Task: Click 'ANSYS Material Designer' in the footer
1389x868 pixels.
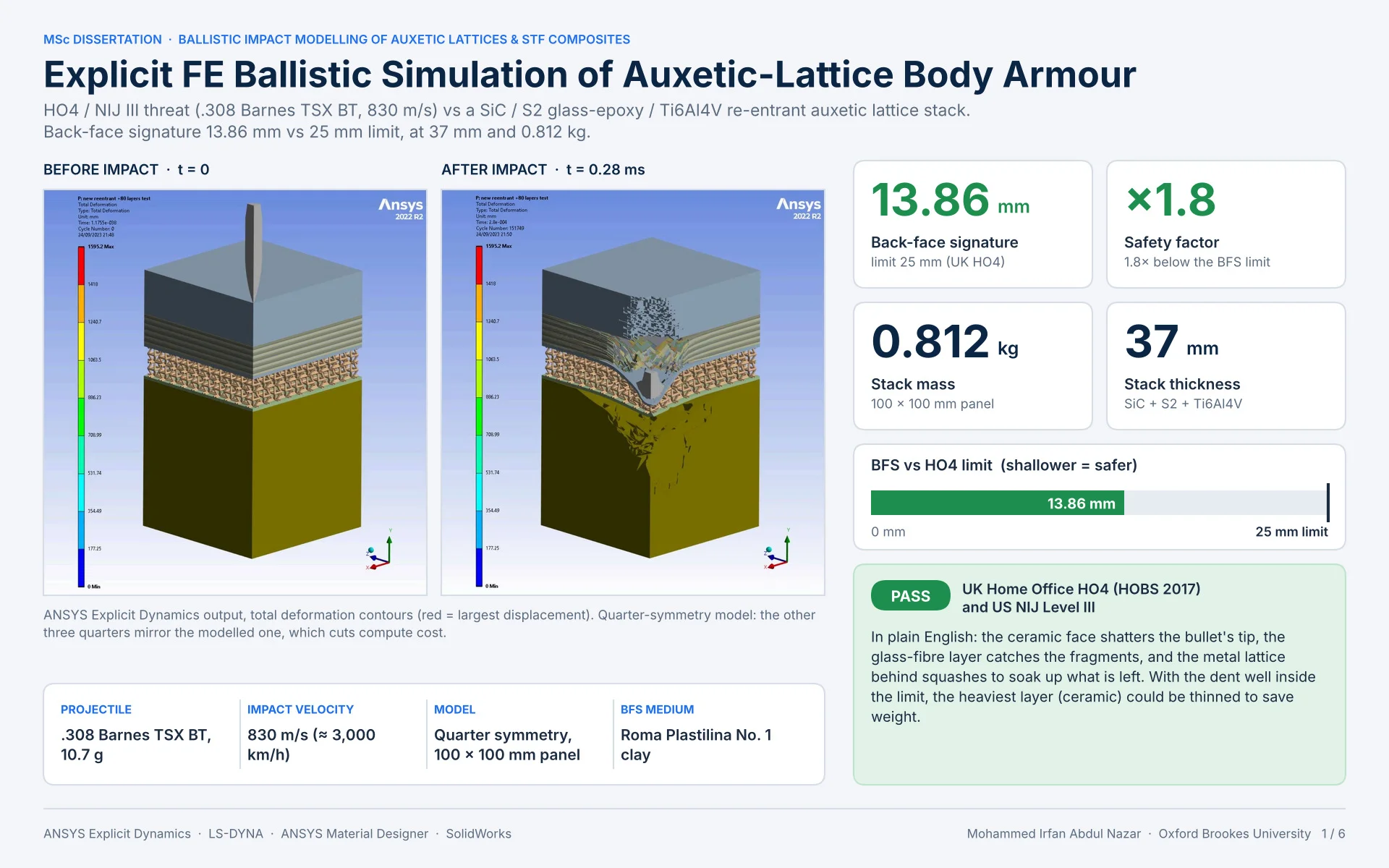Action: coord(354,833)
